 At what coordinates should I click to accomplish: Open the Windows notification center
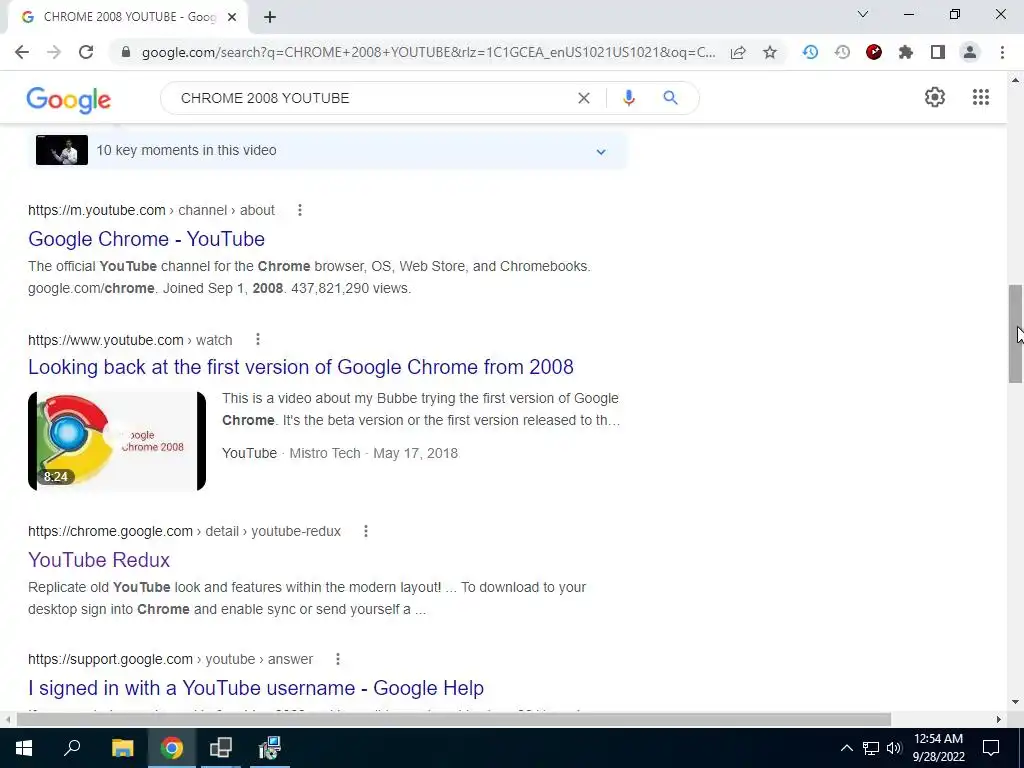pyautogui.click(x=991, y=748)
